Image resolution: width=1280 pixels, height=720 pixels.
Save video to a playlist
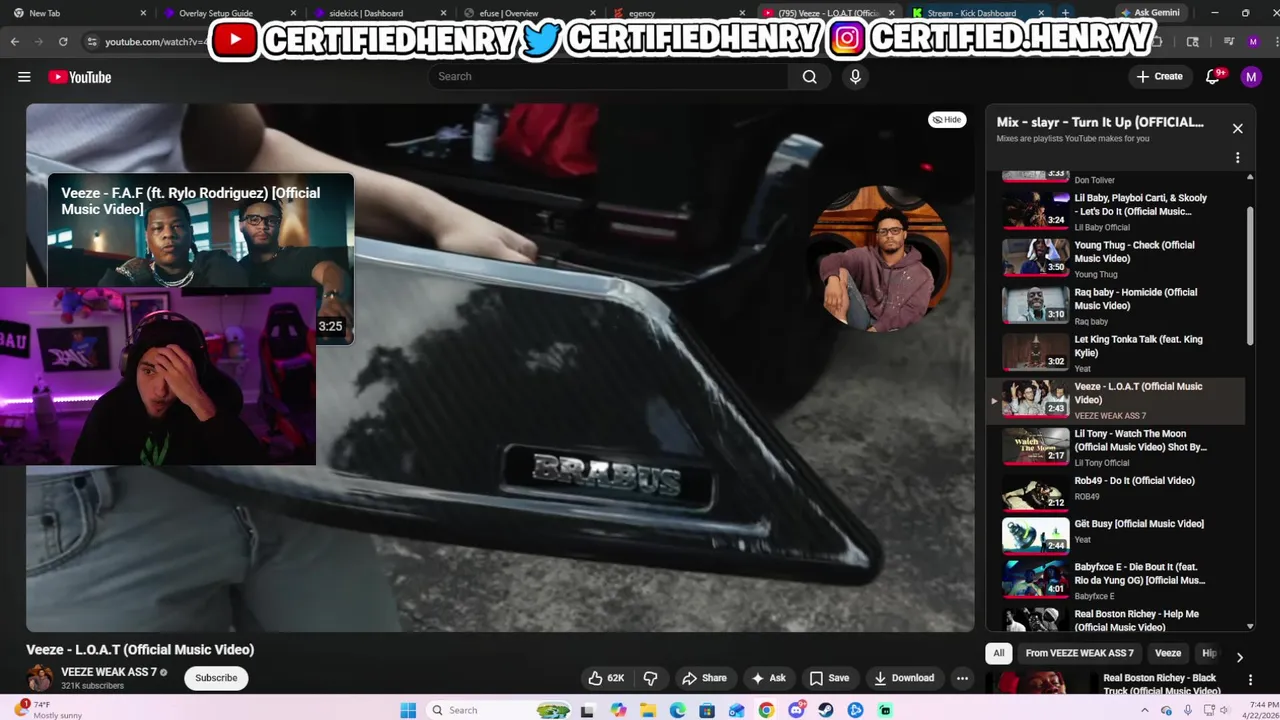coord(829,678)
